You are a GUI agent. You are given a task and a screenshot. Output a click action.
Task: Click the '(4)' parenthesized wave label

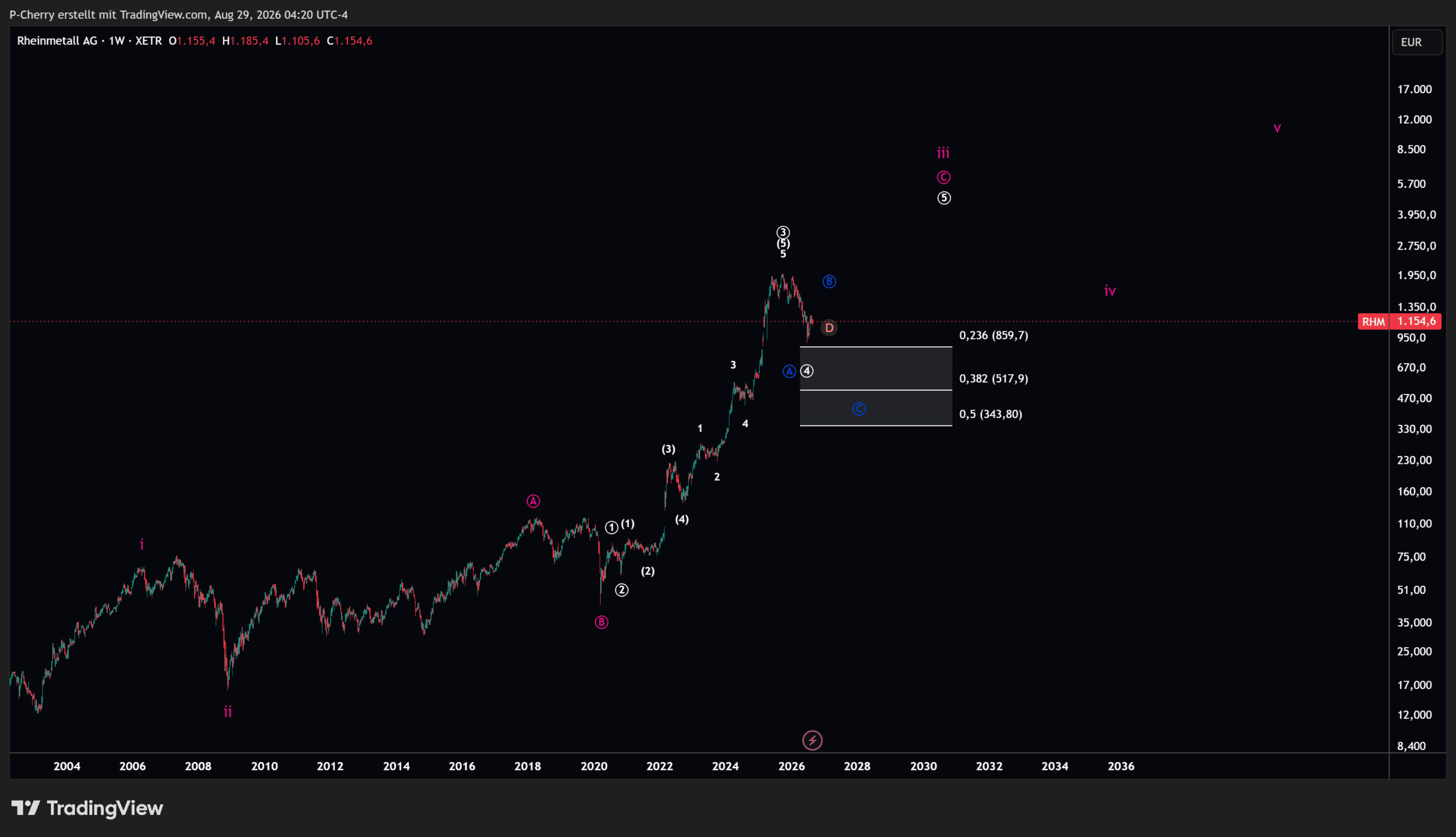[682, 520]
